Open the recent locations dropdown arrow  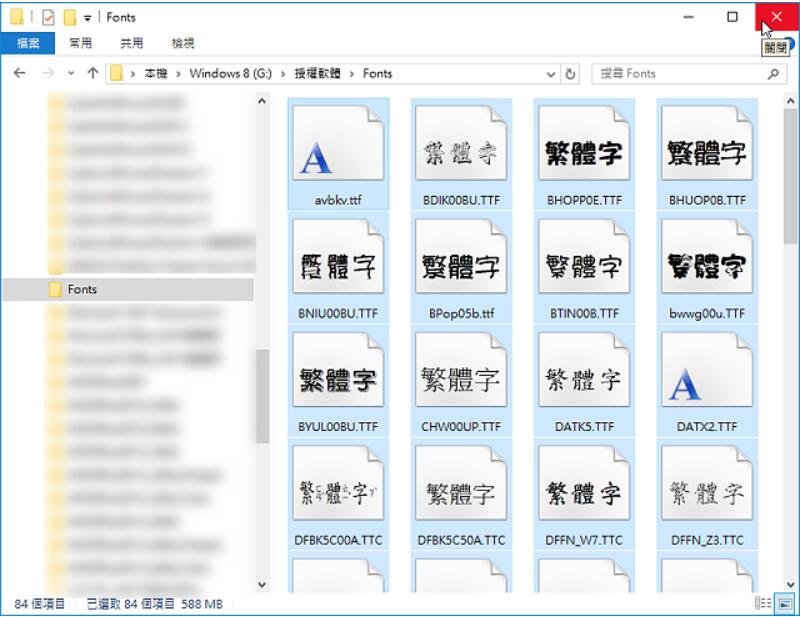click(71, 73)
